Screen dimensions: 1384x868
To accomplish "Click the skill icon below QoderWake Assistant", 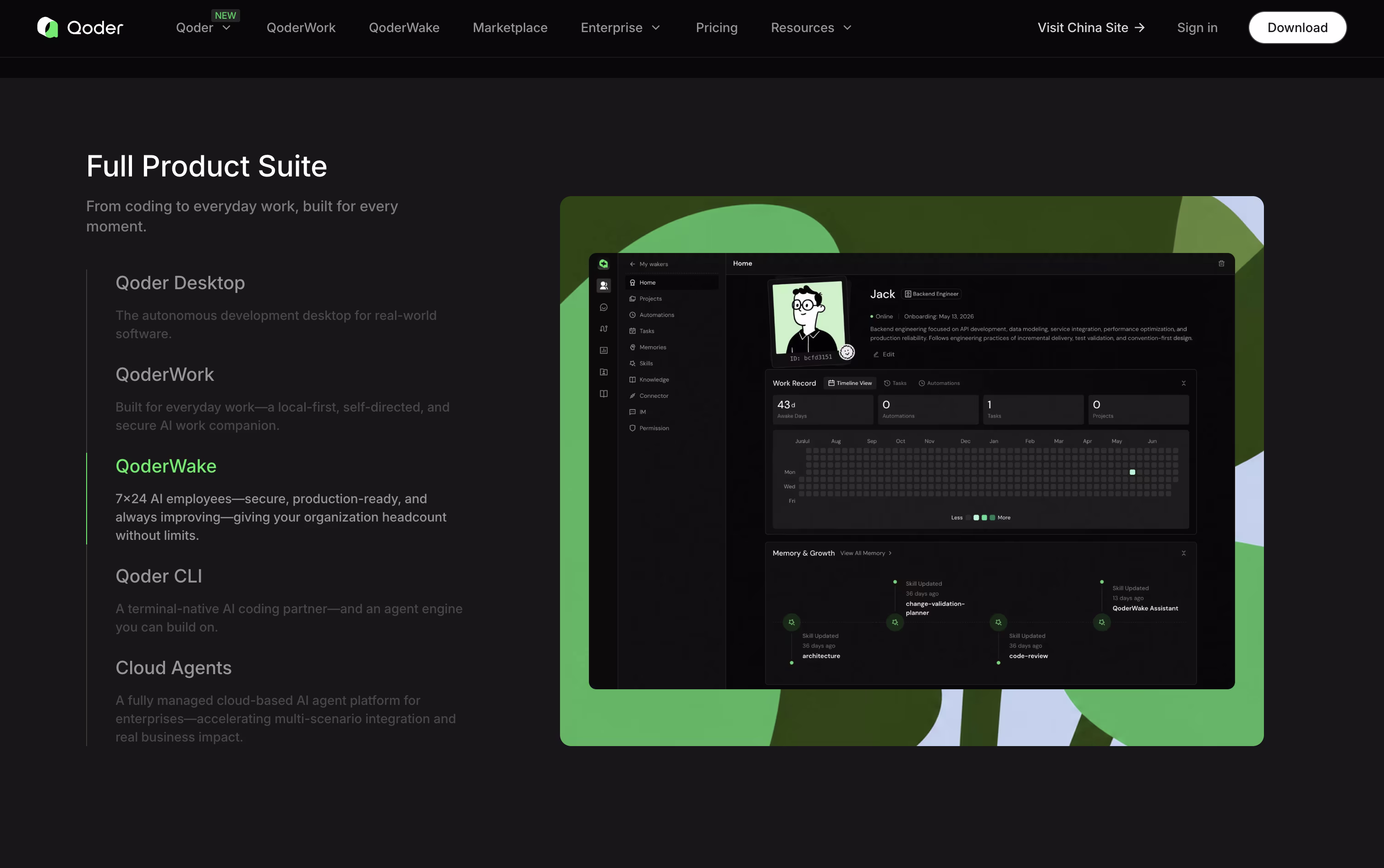I will [x=1102, y=622].
